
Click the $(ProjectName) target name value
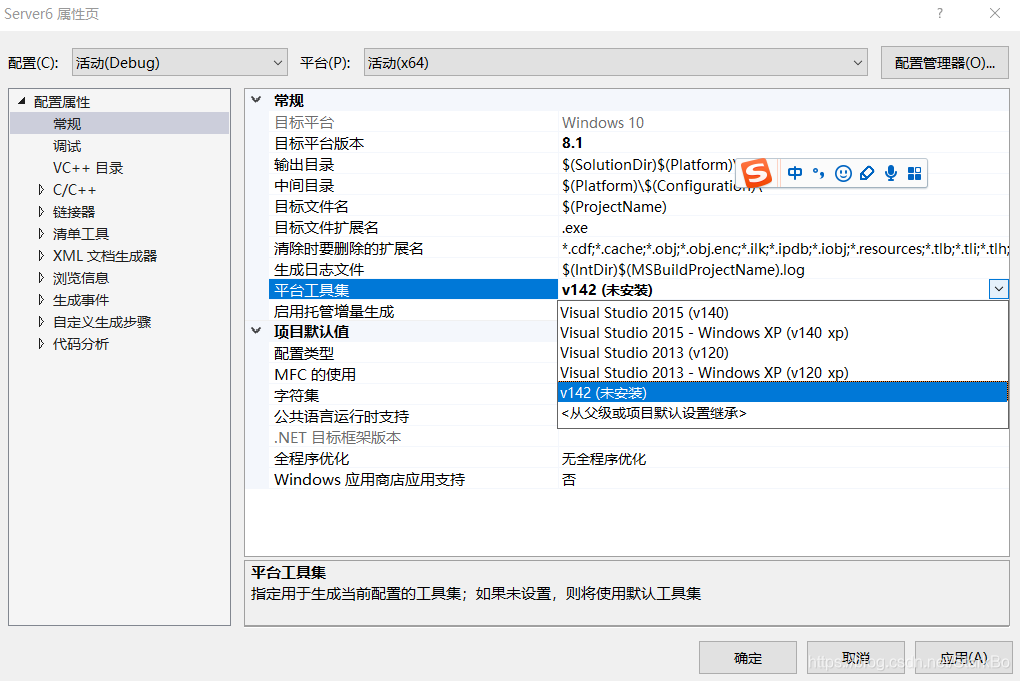614,206
